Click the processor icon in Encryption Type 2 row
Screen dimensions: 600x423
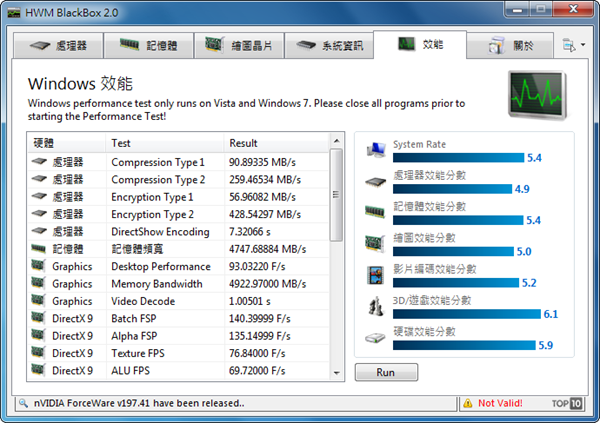click(39, 214)
